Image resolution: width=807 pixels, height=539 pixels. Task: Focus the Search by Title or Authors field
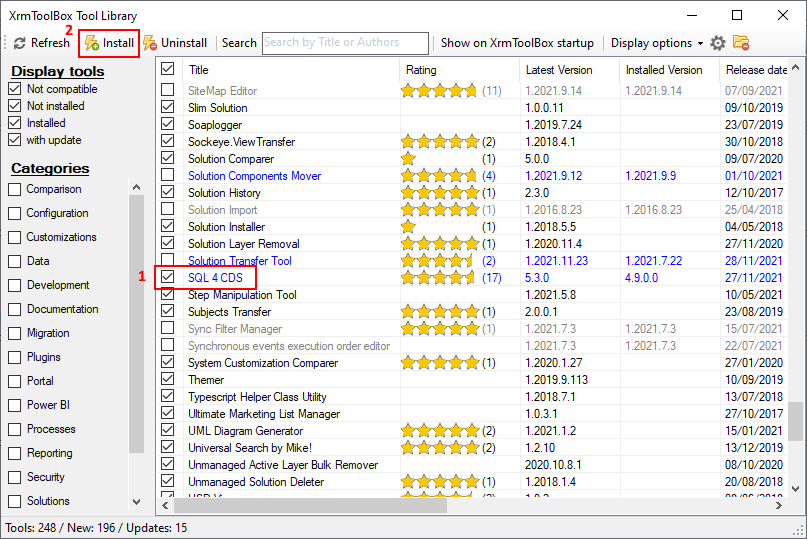pos(345,43)
